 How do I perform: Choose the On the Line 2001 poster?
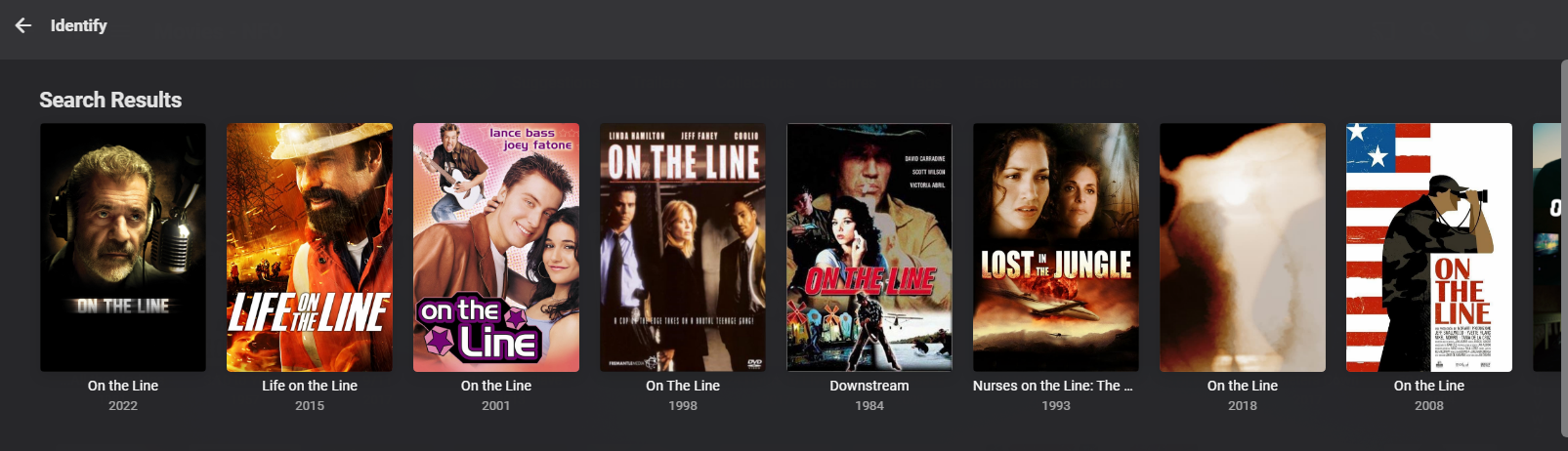(x=496, y=247)
